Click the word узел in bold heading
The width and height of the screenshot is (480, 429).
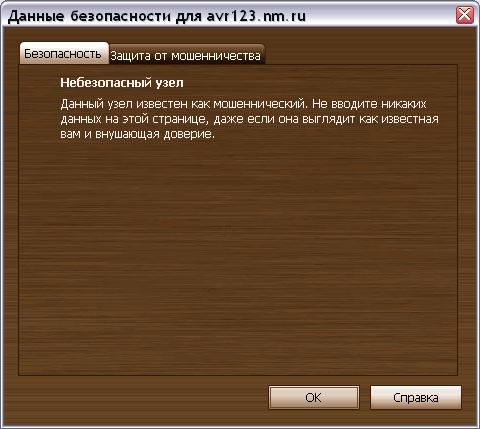pos(170,83)
